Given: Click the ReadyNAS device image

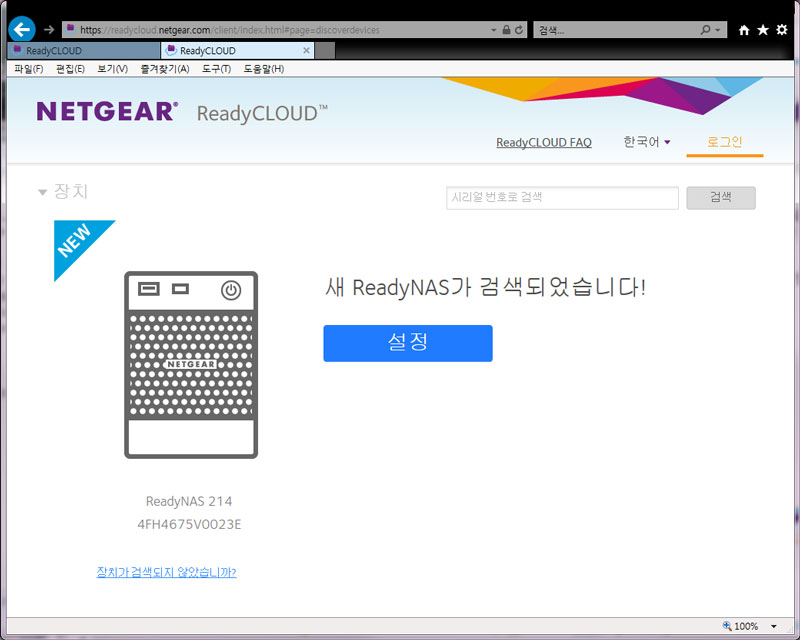Looking at the screenshot, I should pyautogui.click(x=191, y=364).
